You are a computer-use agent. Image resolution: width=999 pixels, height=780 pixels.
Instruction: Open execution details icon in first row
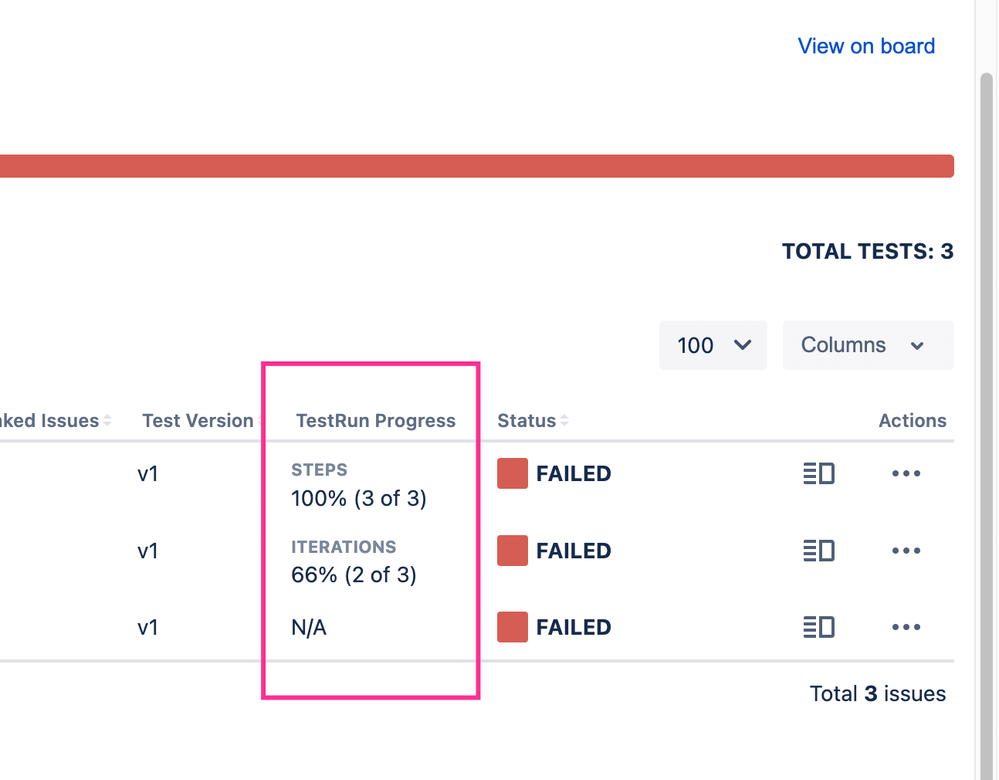point(818,474)
